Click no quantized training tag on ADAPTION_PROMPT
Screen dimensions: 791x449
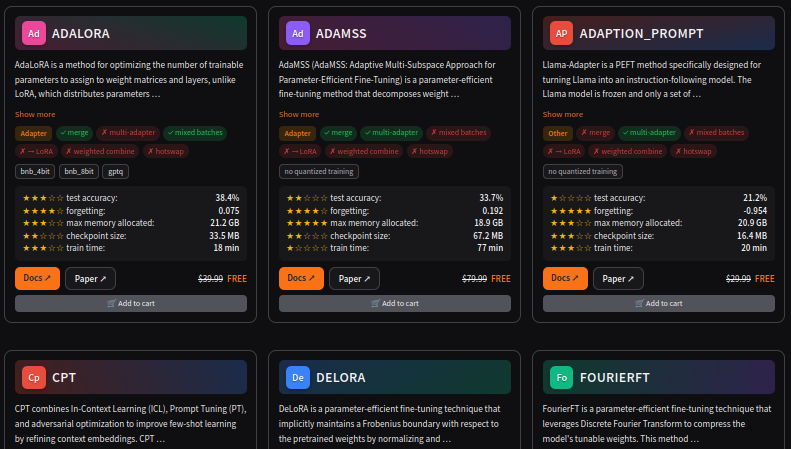(583, 172)
